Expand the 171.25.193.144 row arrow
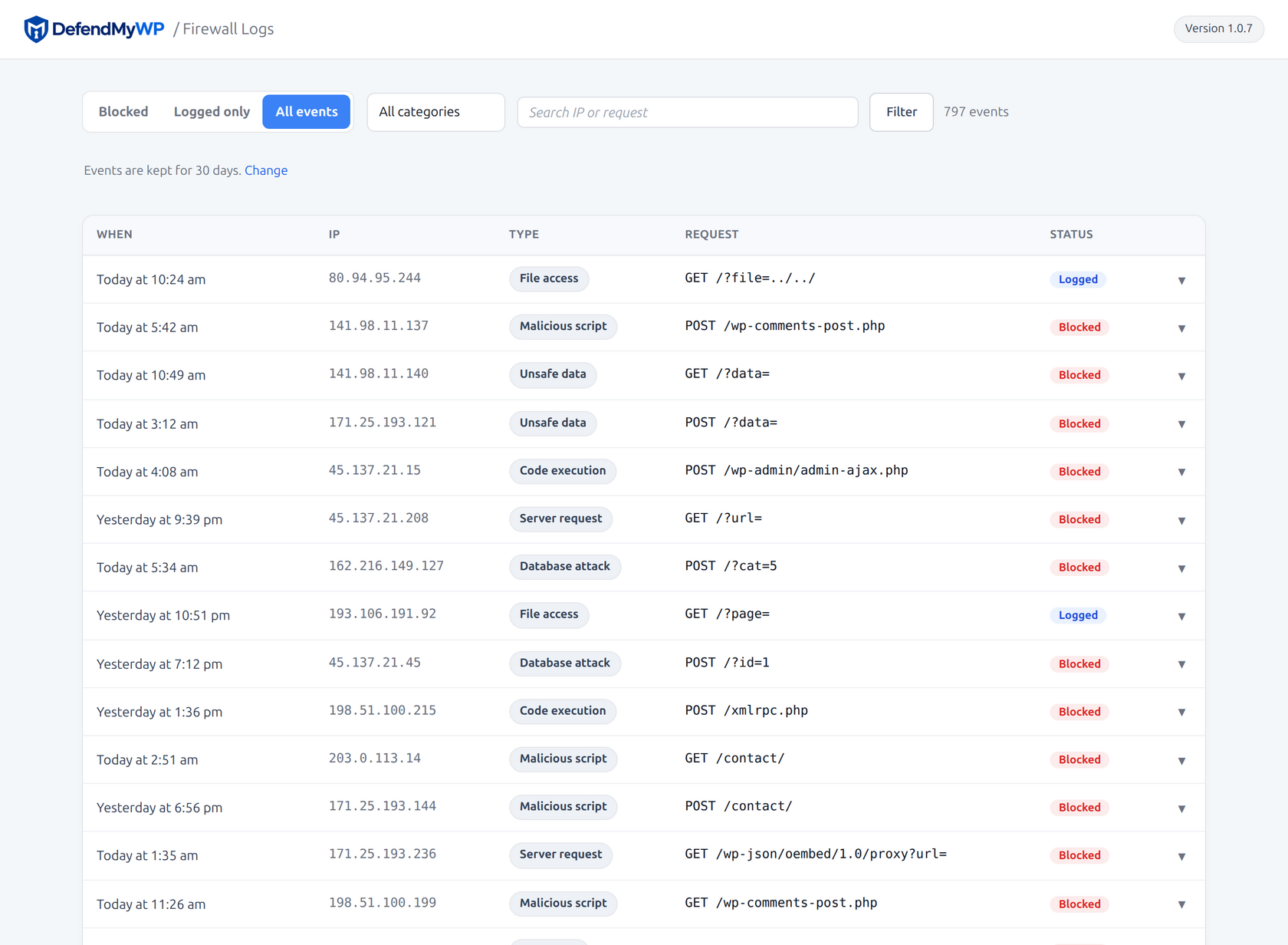 pyautogui.click(x=1181, y=808)
